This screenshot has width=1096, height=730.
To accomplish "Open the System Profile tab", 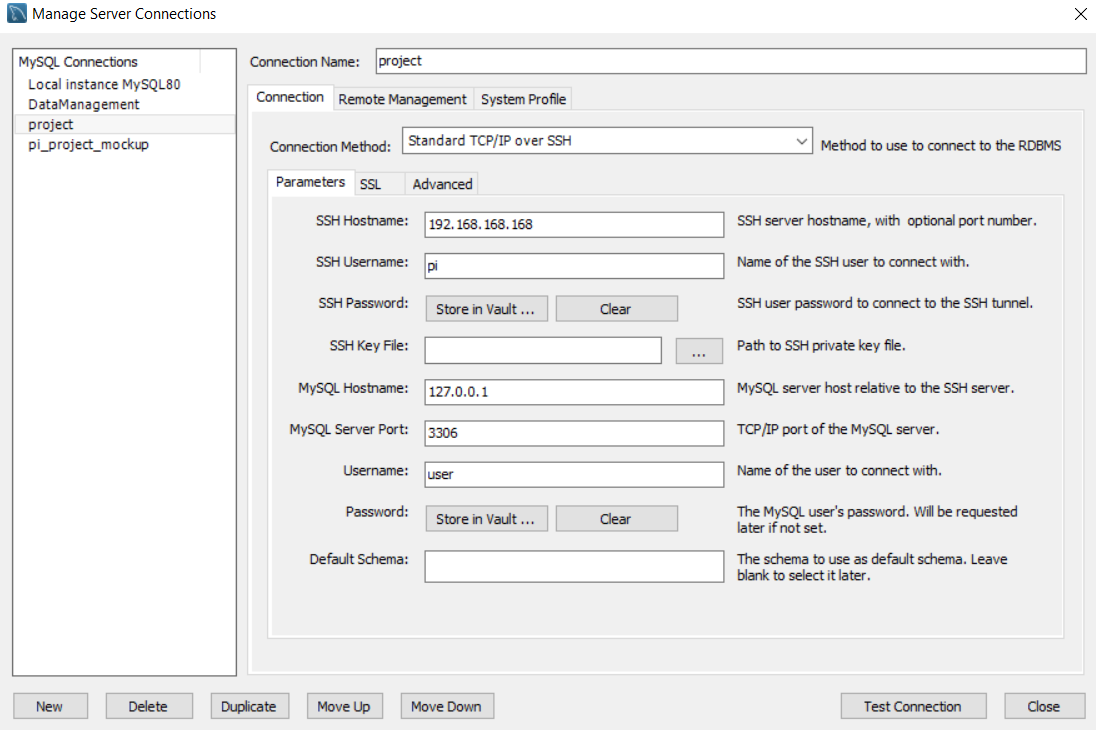I will [523, 99].
